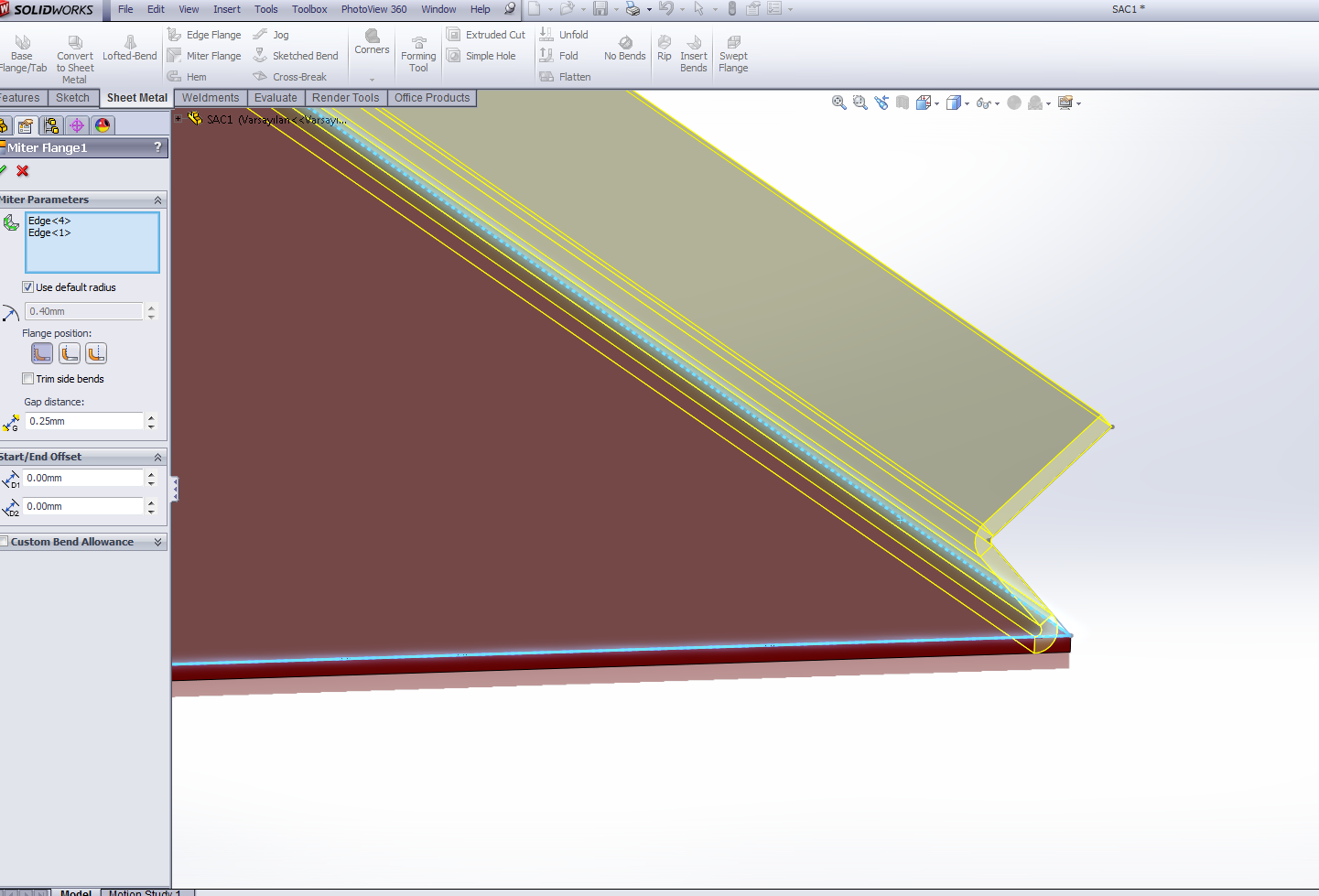The height and width of the screenshot is (896, 1319).
Task: Select Edge<4> in the selection list
Action: click(49, 221)
